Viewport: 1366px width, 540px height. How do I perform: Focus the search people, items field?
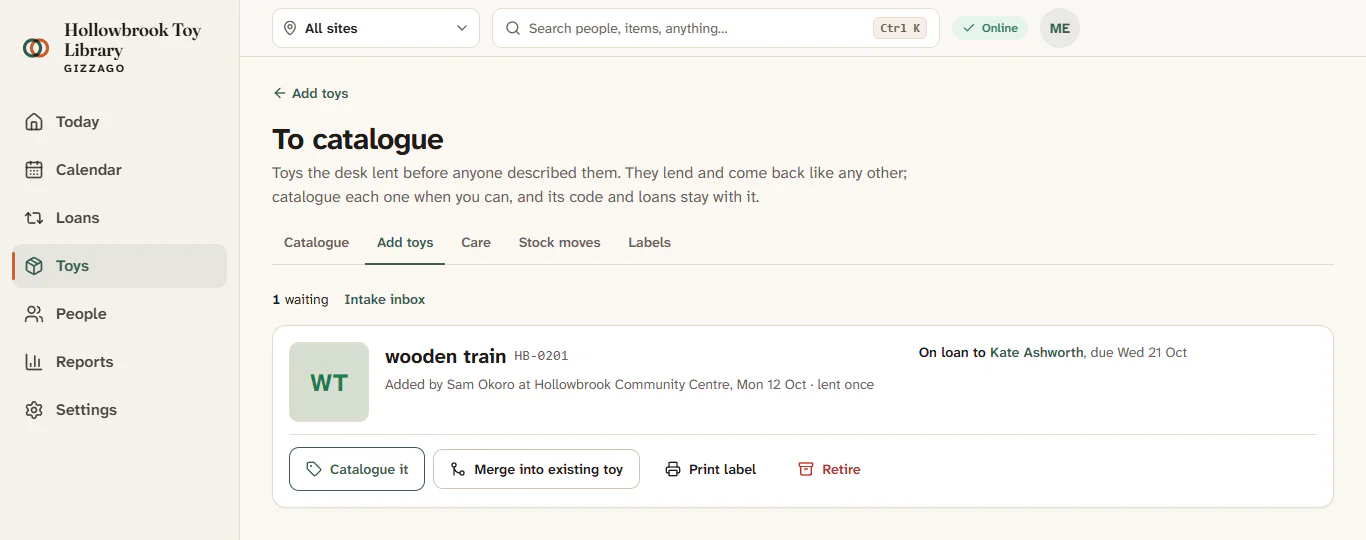pyautogui.click(x=716, y=28)
